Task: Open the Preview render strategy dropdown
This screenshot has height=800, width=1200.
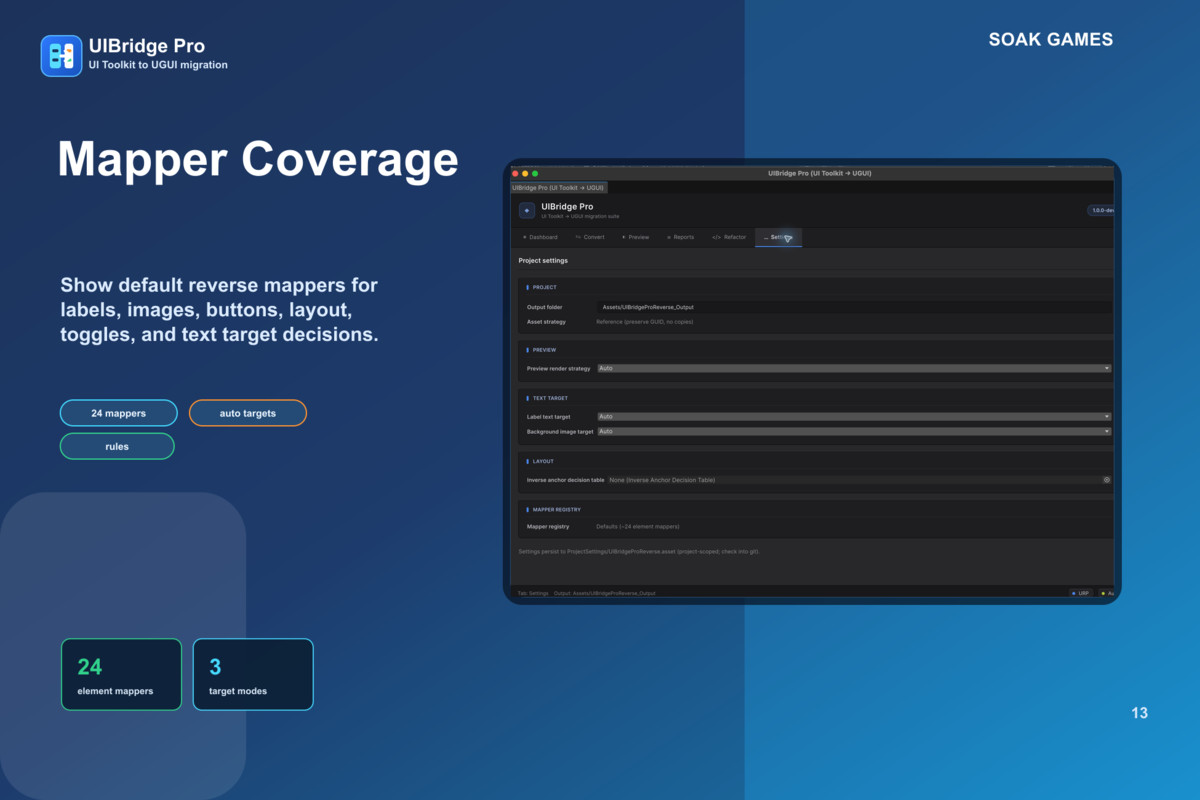Action: pos(854,368)
